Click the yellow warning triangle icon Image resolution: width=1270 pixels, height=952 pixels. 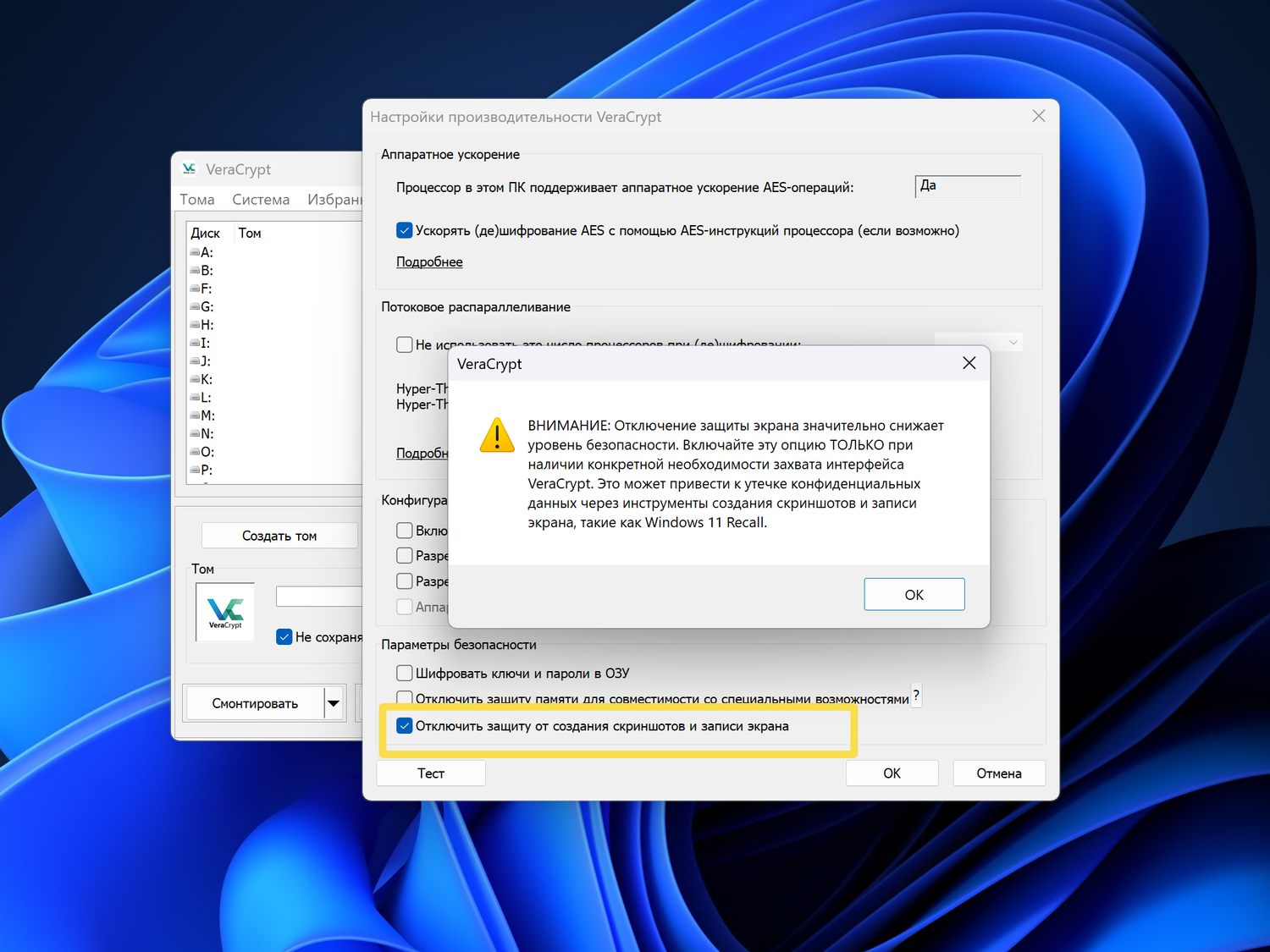click(497, 435)
